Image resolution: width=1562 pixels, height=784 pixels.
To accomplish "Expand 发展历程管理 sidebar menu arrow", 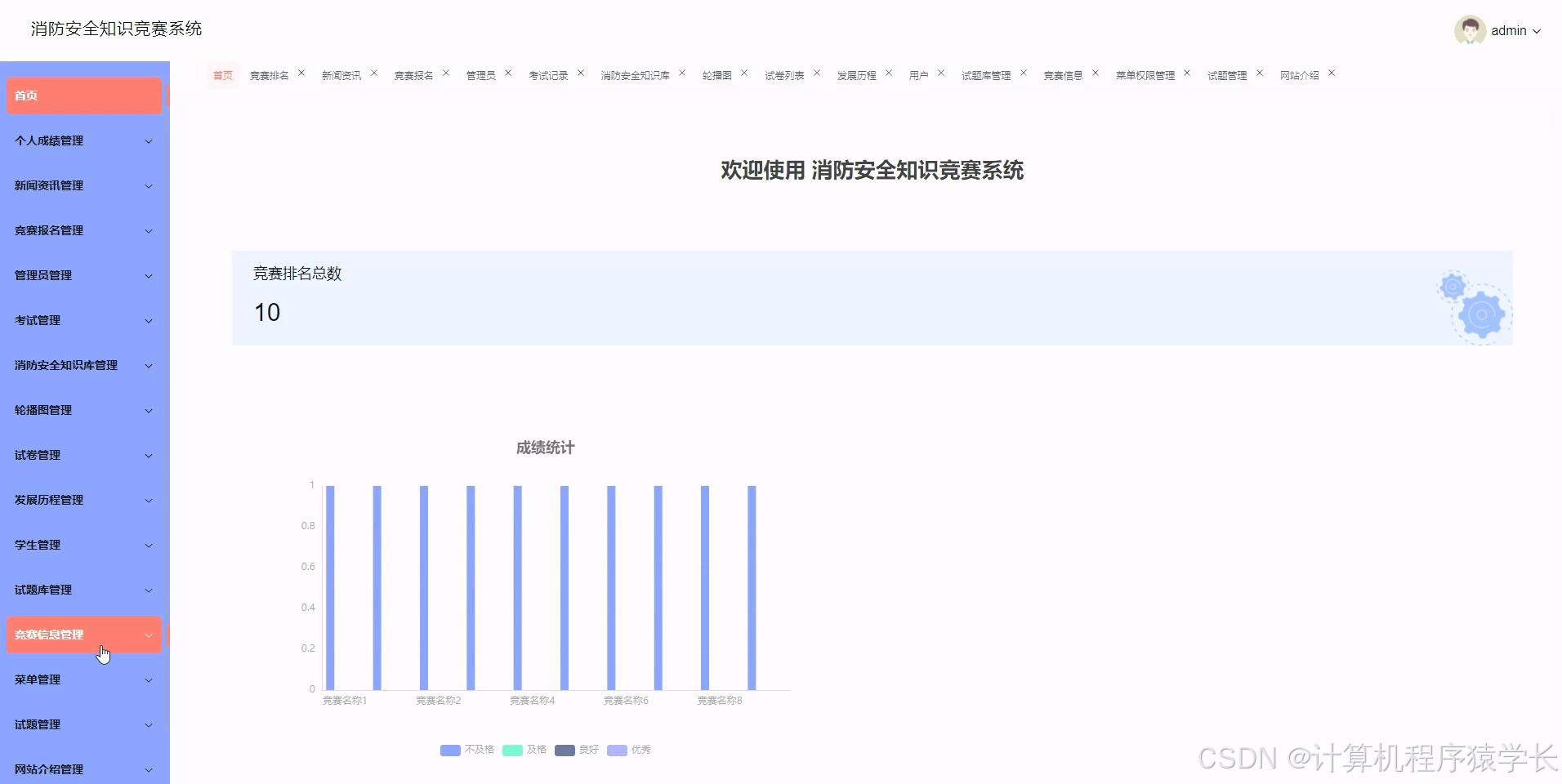I will (149, 501).
